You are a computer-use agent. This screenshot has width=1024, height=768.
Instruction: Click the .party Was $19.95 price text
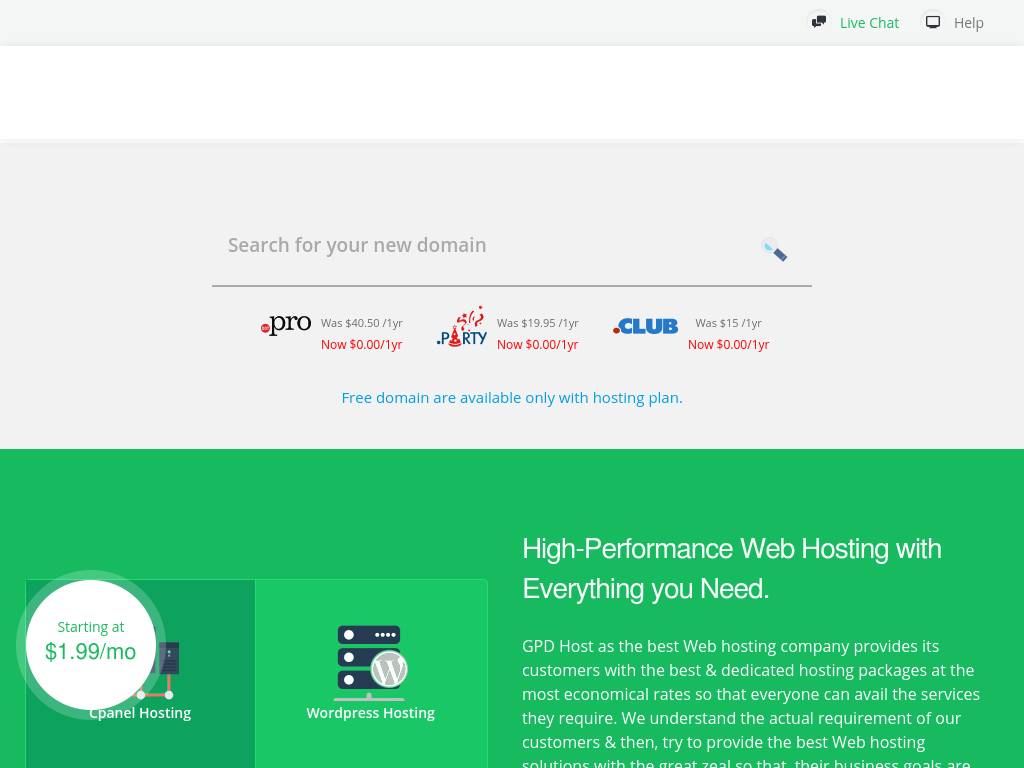pyautogui.click(x=537, y=323)
